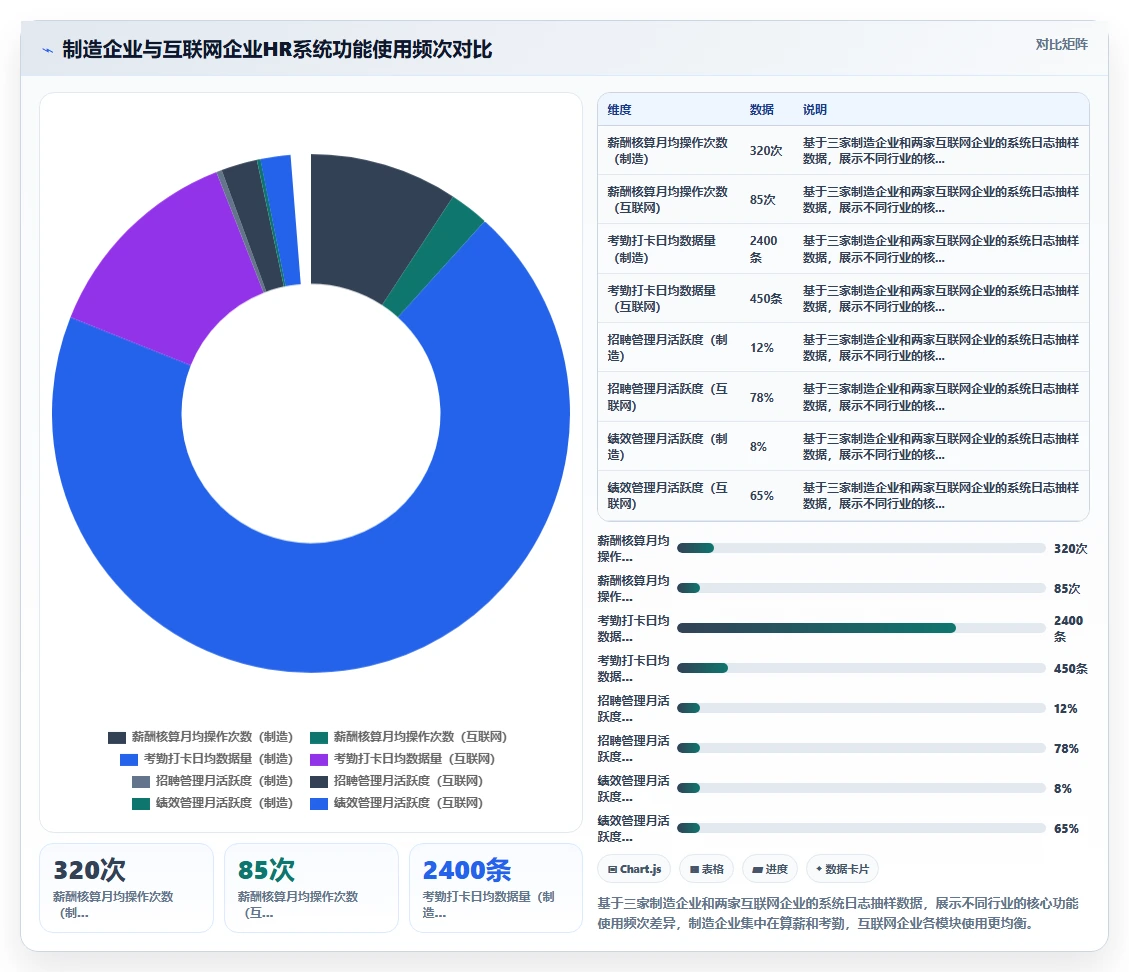Click the 85次 value in table
1129x972 pixels.
pyautogui.click(x=763, y=199)
